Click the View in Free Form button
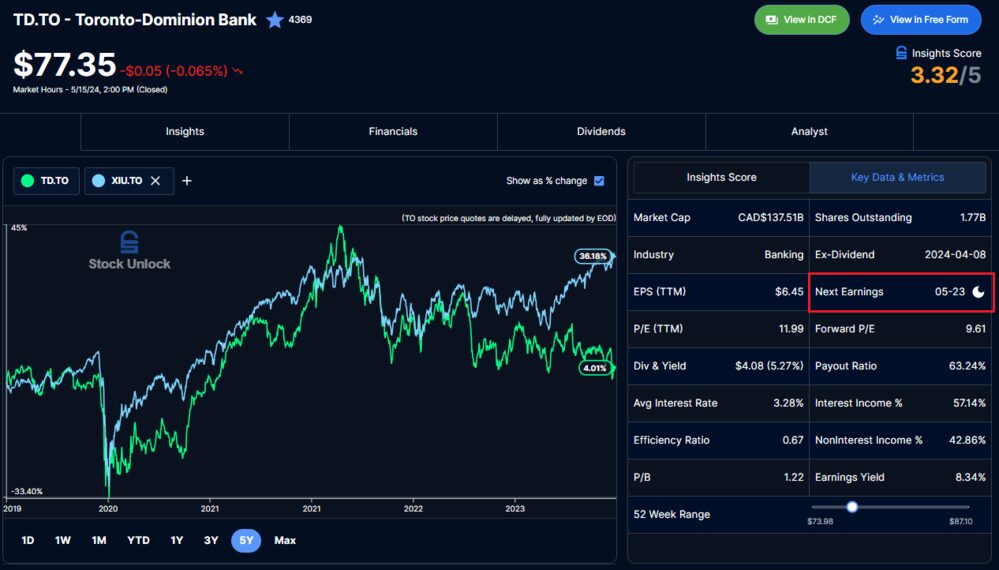The image size is (999, 570). coord(921,20)
